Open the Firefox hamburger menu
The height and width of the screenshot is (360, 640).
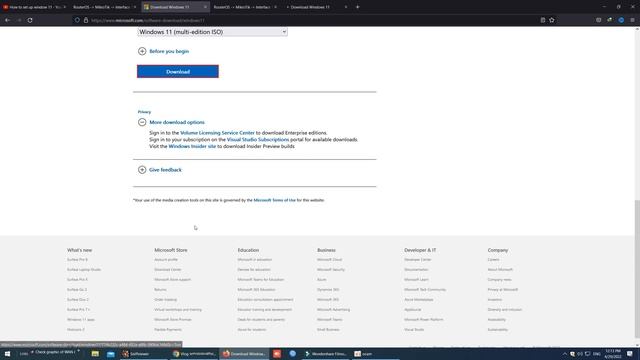pos(632,20)
